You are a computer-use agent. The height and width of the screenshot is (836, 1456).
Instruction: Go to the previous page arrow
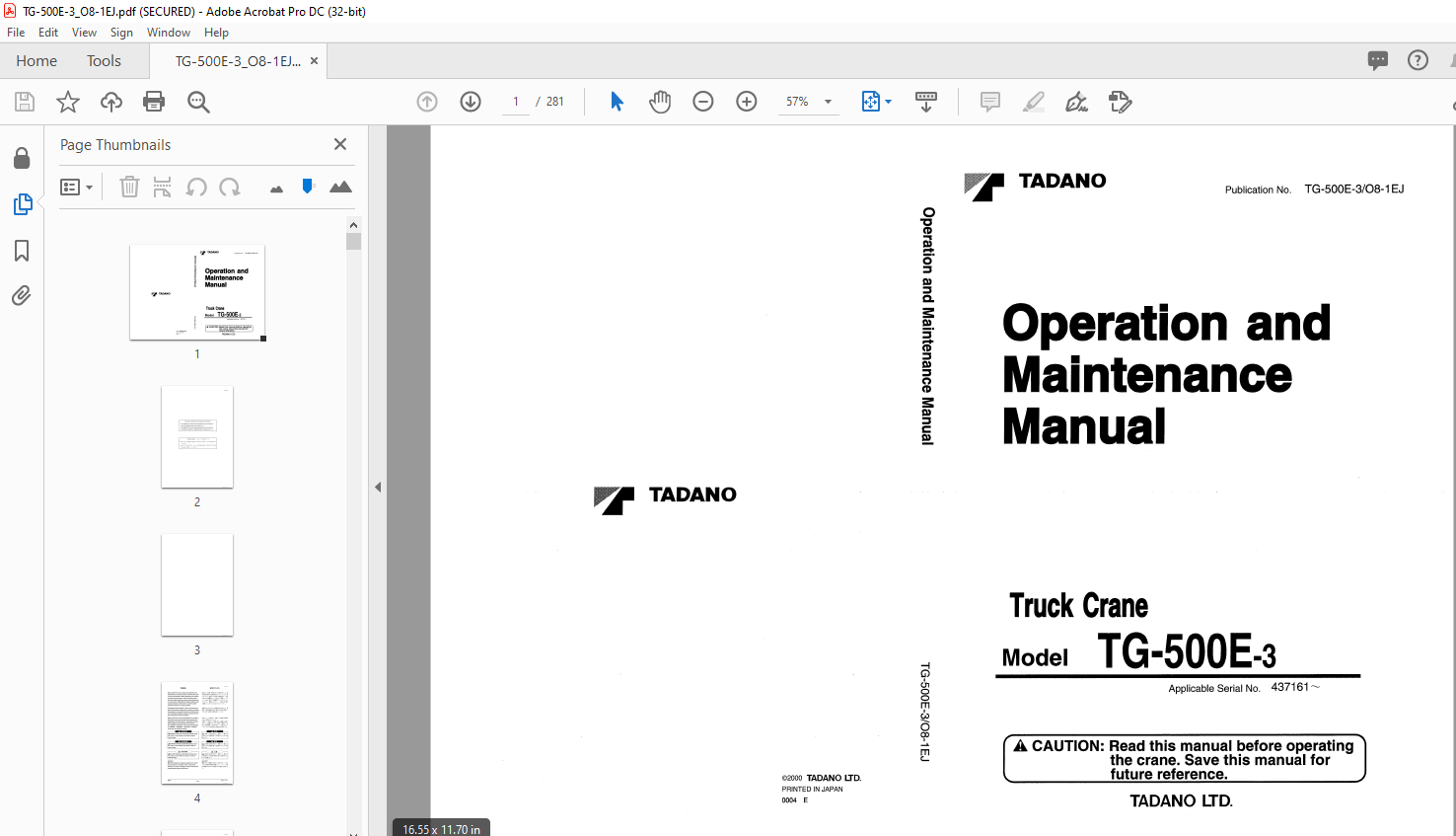coord(427,102)
